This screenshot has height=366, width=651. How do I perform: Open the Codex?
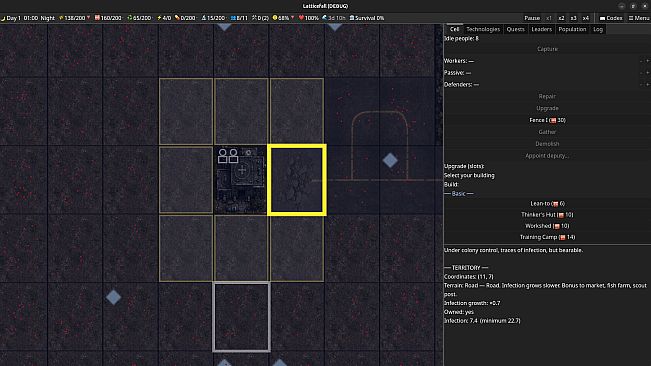click(x=611, y=18)
